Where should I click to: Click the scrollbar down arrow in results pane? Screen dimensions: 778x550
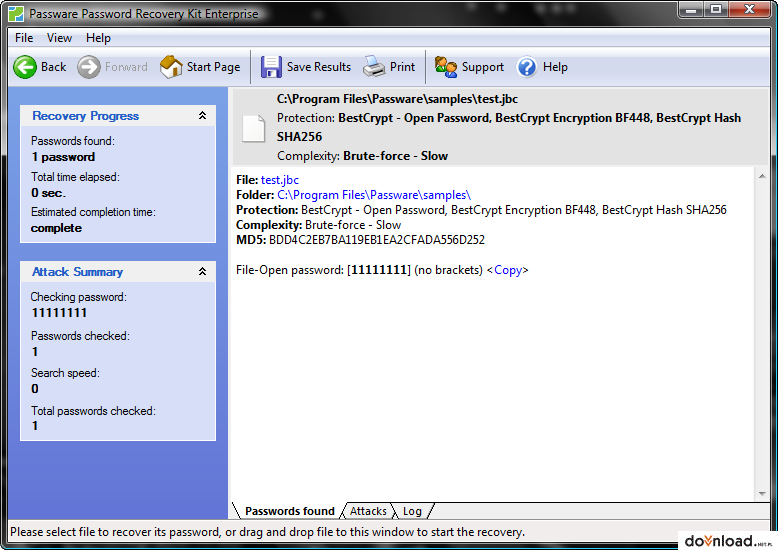pyautogui.click(x=762, y=493)
